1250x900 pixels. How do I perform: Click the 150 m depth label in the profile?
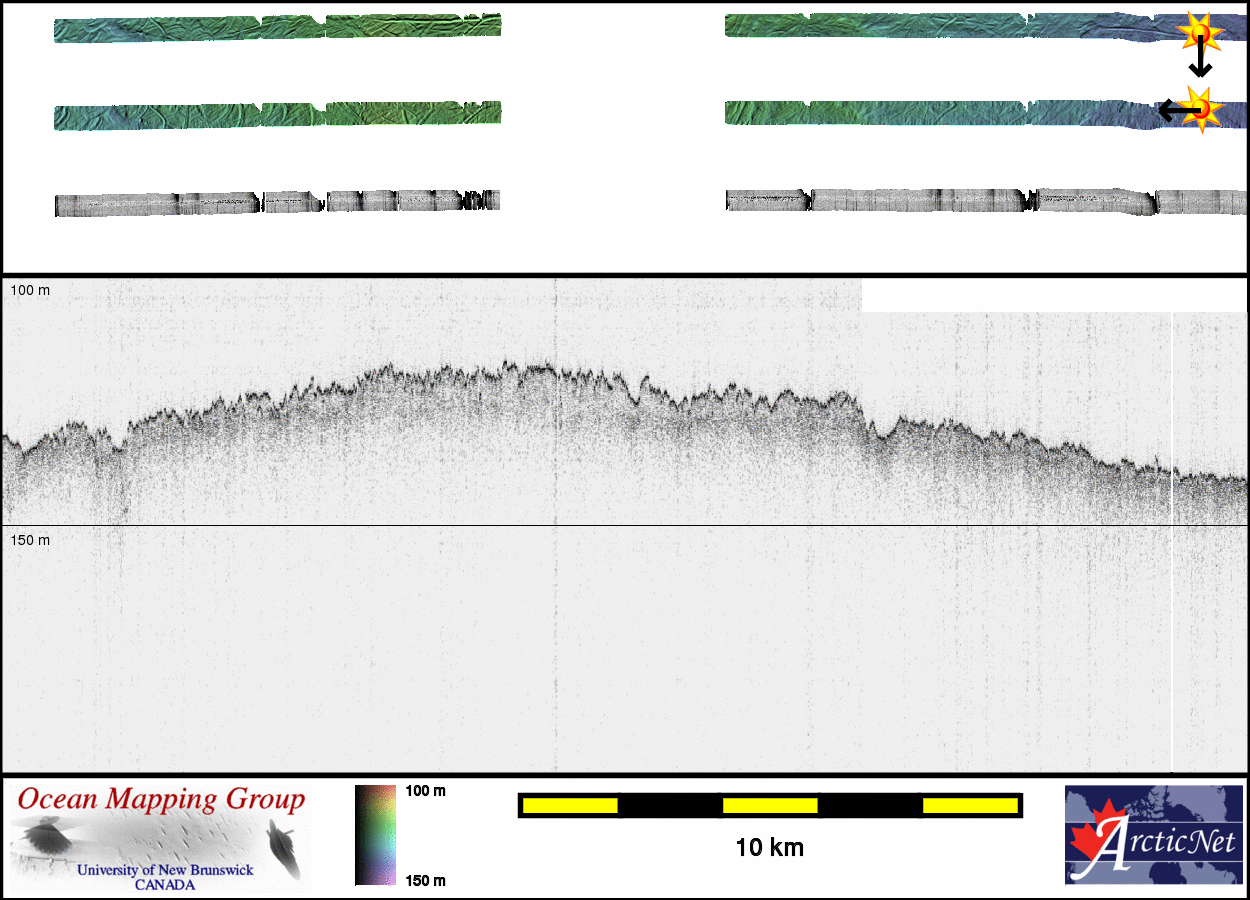(30, 540)
